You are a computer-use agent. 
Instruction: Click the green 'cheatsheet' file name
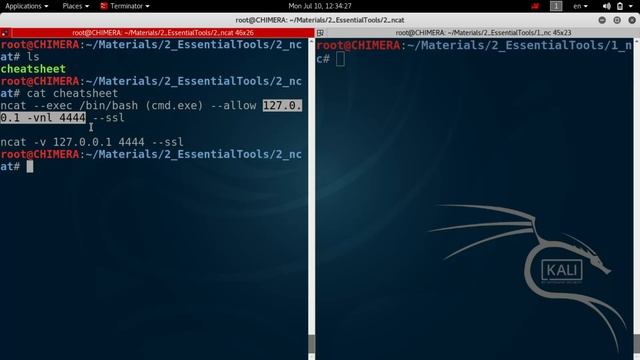[x=33, y=69]
